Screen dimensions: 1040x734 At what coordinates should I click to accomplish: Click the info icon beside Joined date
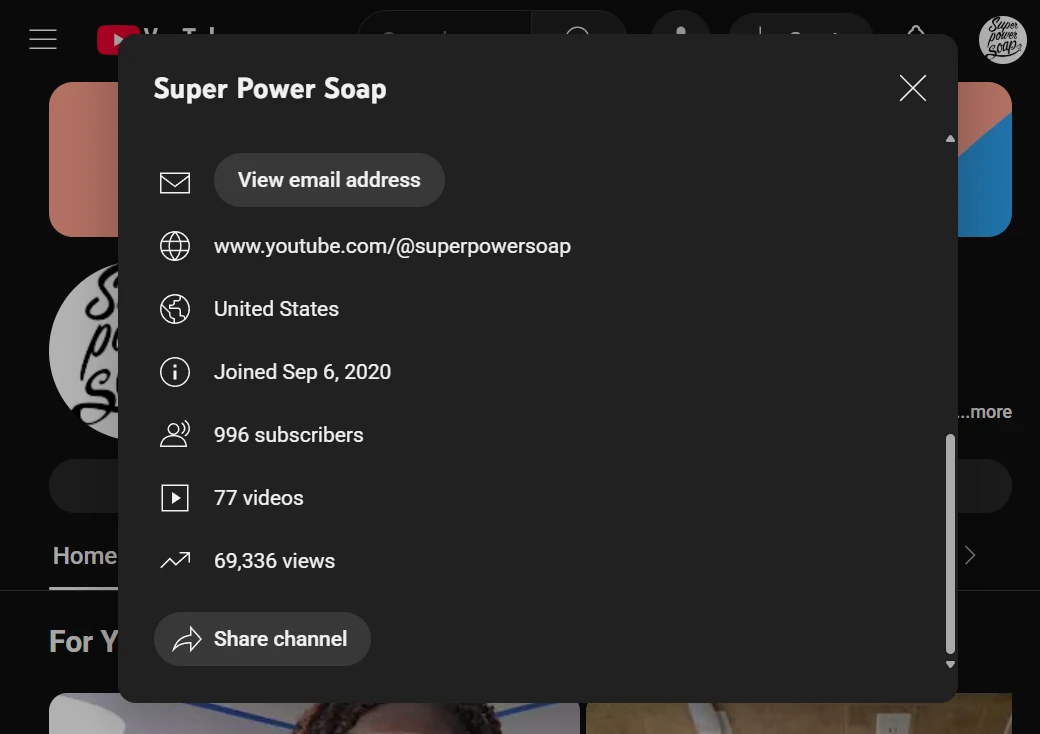(x=175, y=372)
